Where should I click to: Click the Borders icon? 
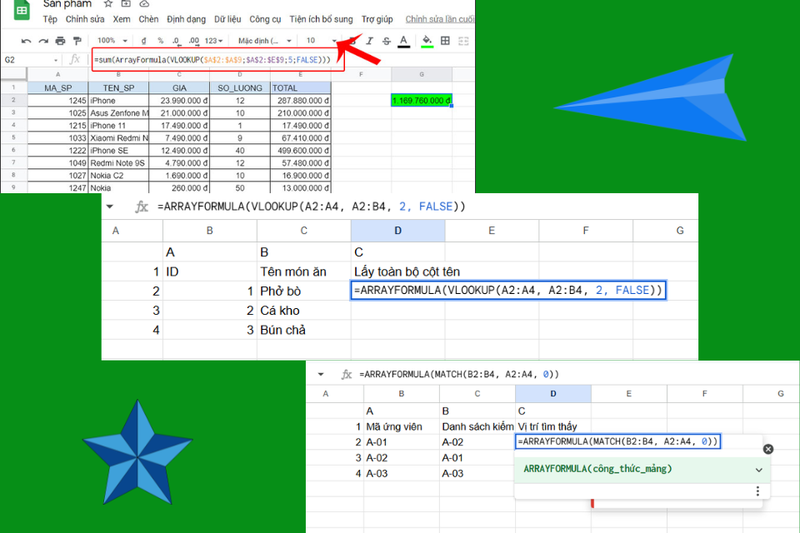click(x=445, y=41)
